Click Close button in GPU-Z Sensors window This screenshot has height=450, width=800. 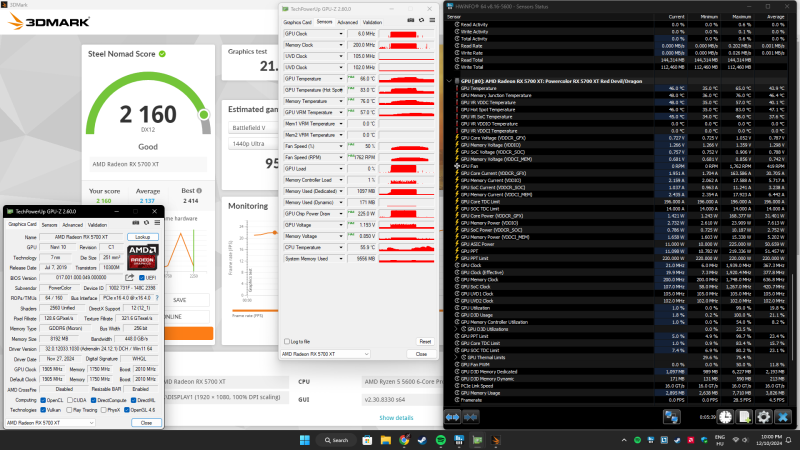point(421,354)
